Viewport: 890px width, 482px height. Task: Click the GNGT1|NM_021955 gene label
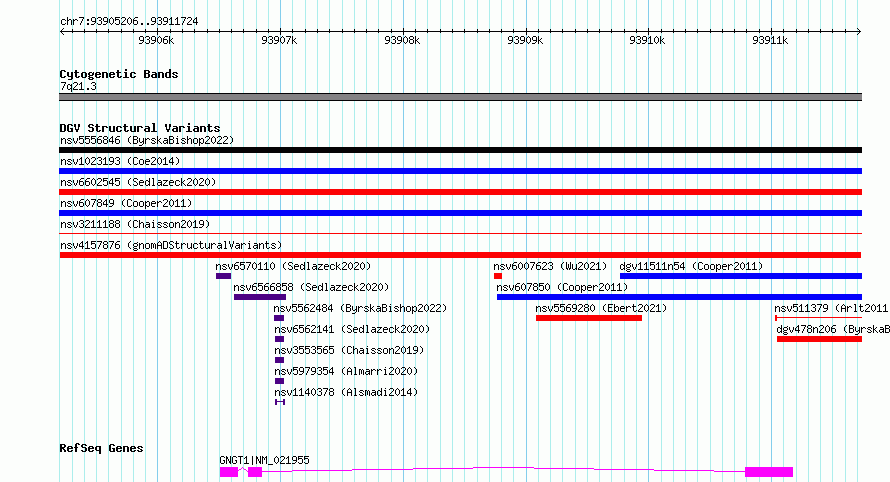pos(265,460)
